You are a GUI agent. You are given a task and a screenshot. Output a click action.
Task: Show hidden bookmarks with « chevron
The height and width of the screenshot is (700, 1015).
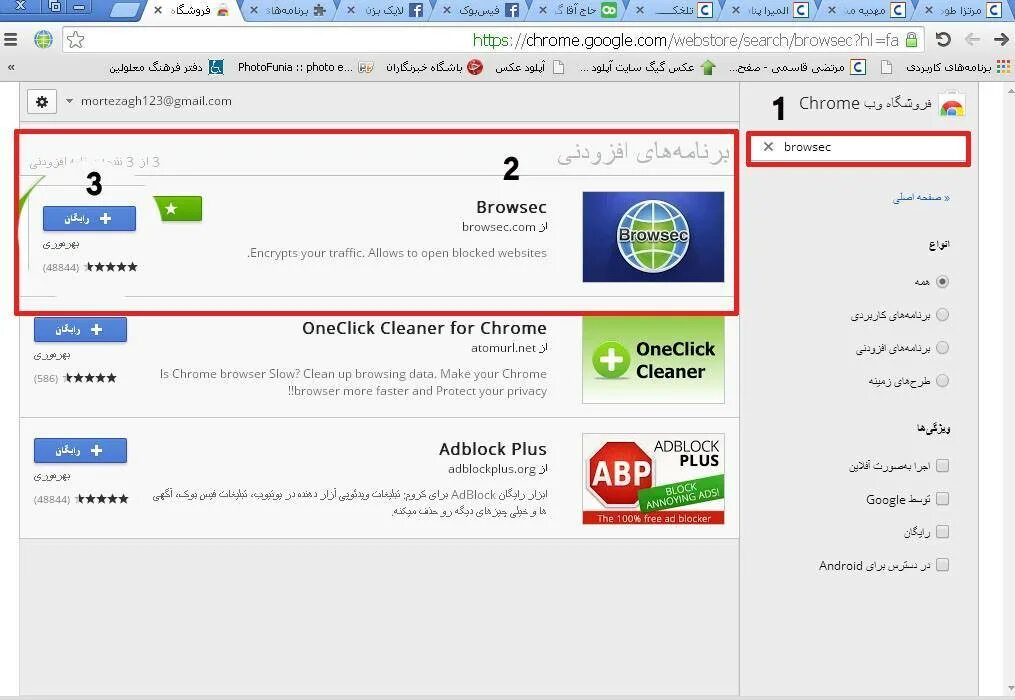tap(10, 67)
